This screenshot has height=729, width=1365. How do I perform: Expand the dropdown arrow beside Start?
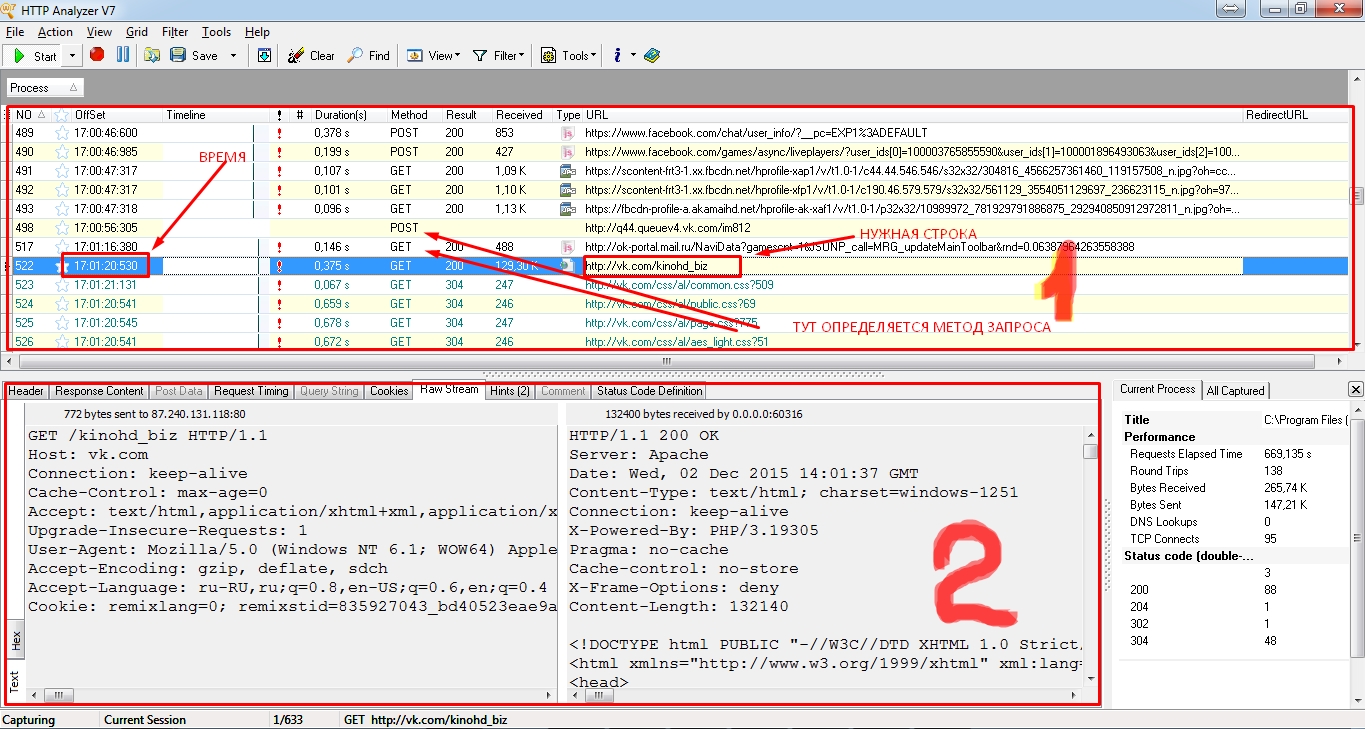click(72, 56)
